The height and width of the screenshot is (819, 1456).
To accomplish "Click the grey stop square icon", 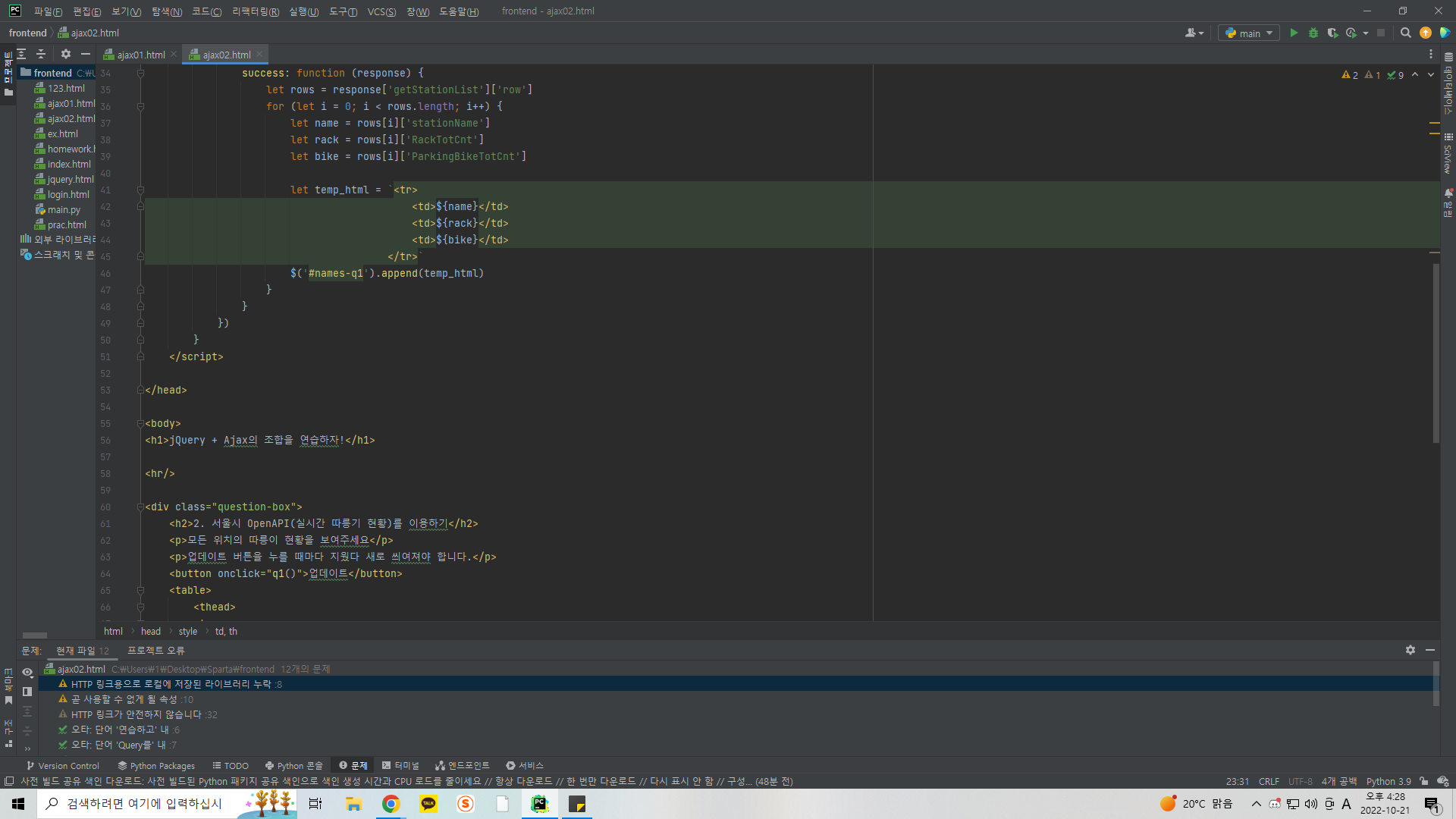I will tap(1381, 33).
